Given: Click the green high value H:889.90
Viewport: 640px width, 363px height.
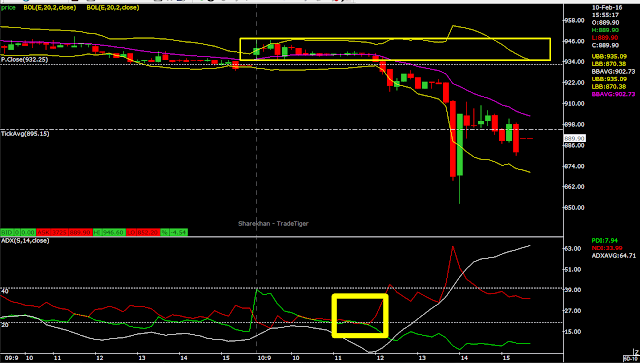Looking at the screenshot, I should pos(605,30).
